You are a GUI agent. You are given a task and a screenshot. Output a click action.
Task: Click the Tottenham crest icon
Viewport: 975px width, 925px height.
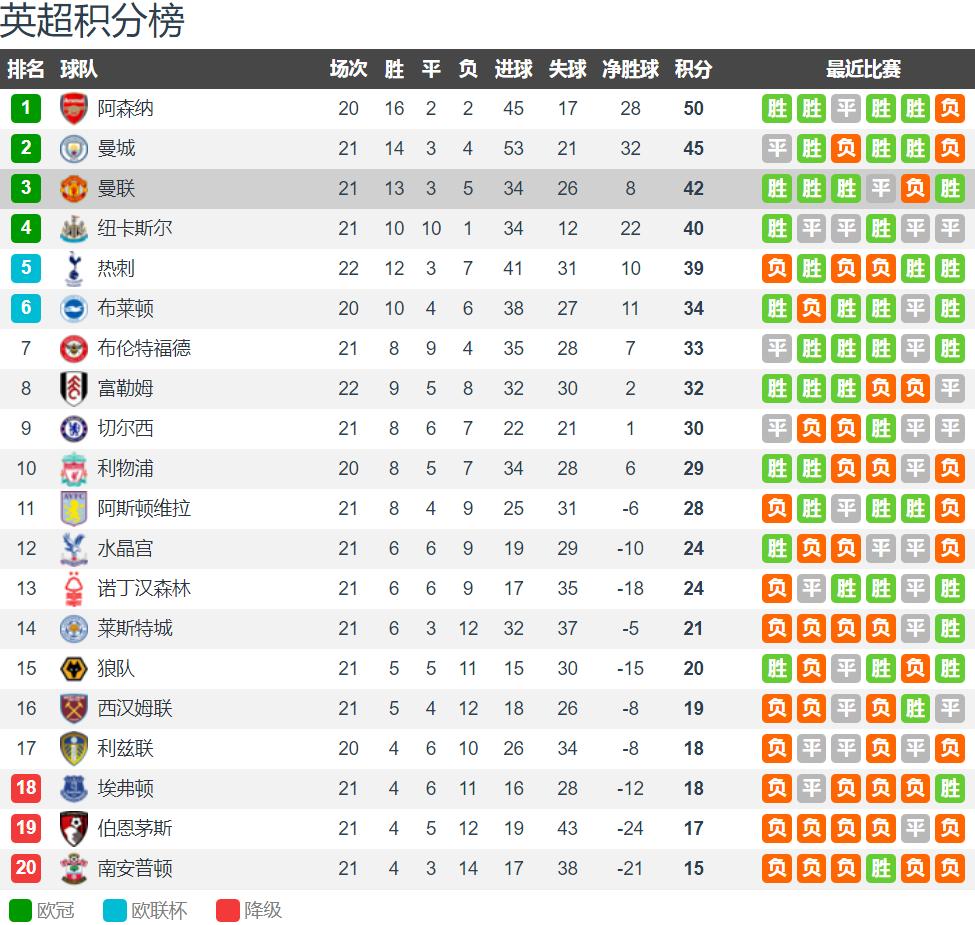tap(74, 269)
